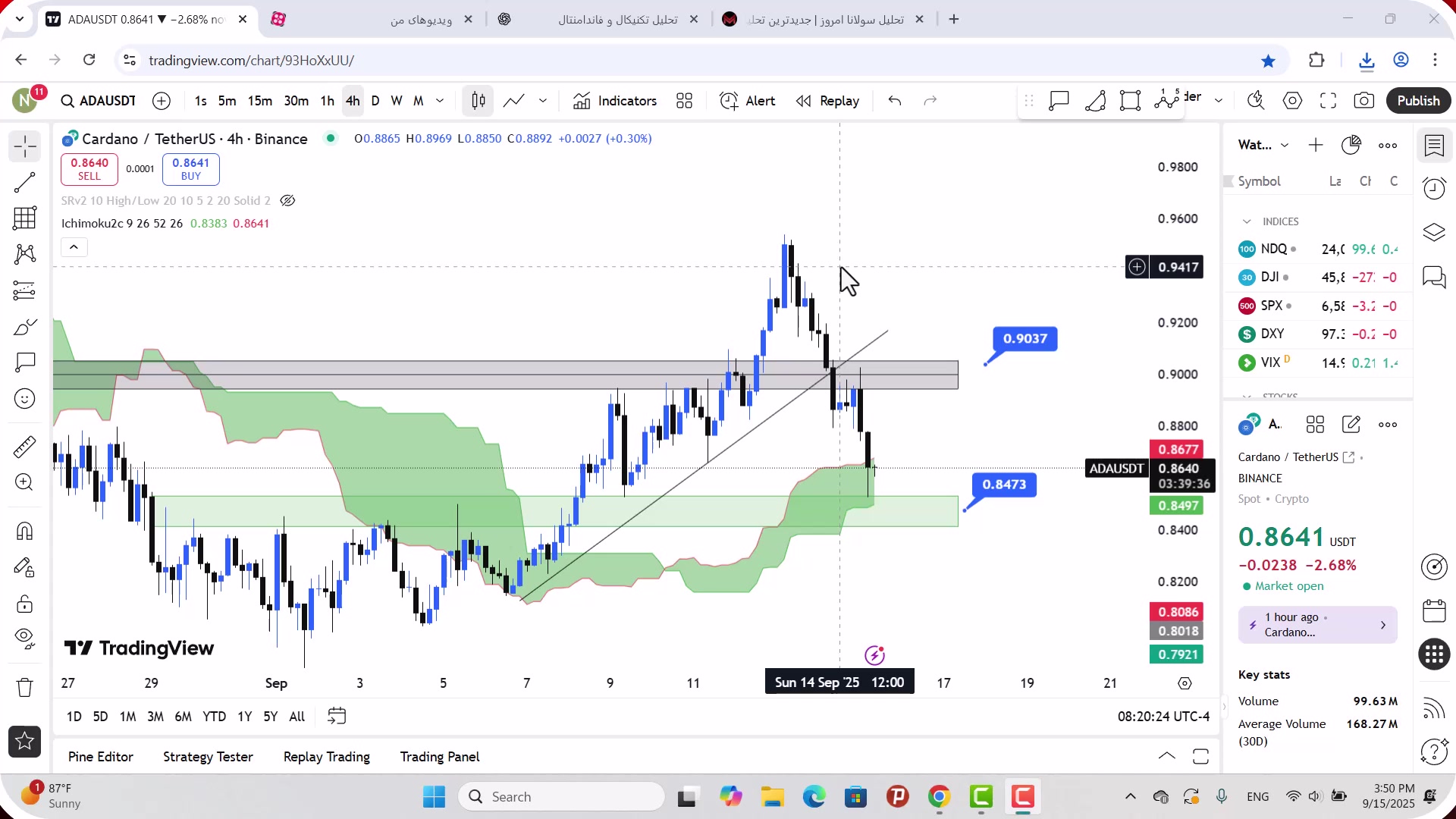Open the Pine Editor tab
Viewport: 1456px width, 819px height.
pyautogui.click(x=100, y=757)
